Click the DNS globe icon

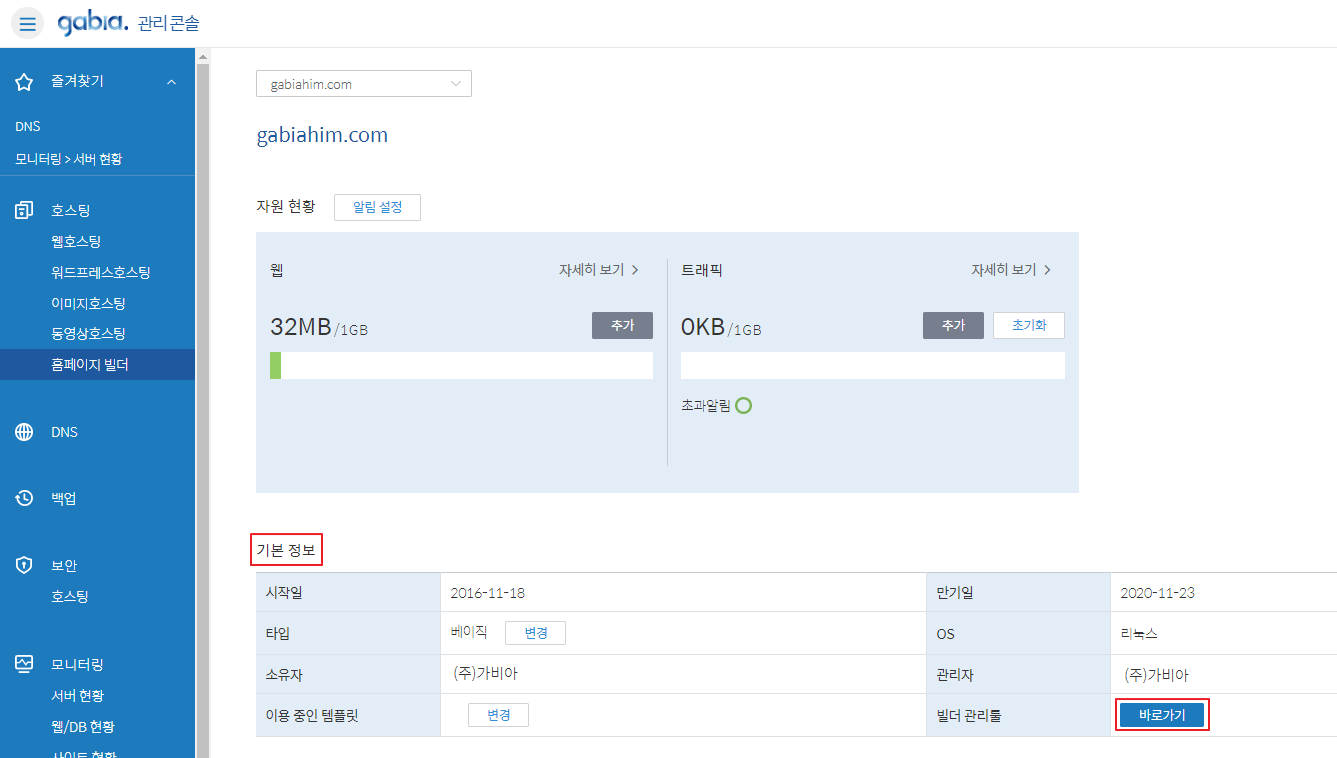click(25, 432)
